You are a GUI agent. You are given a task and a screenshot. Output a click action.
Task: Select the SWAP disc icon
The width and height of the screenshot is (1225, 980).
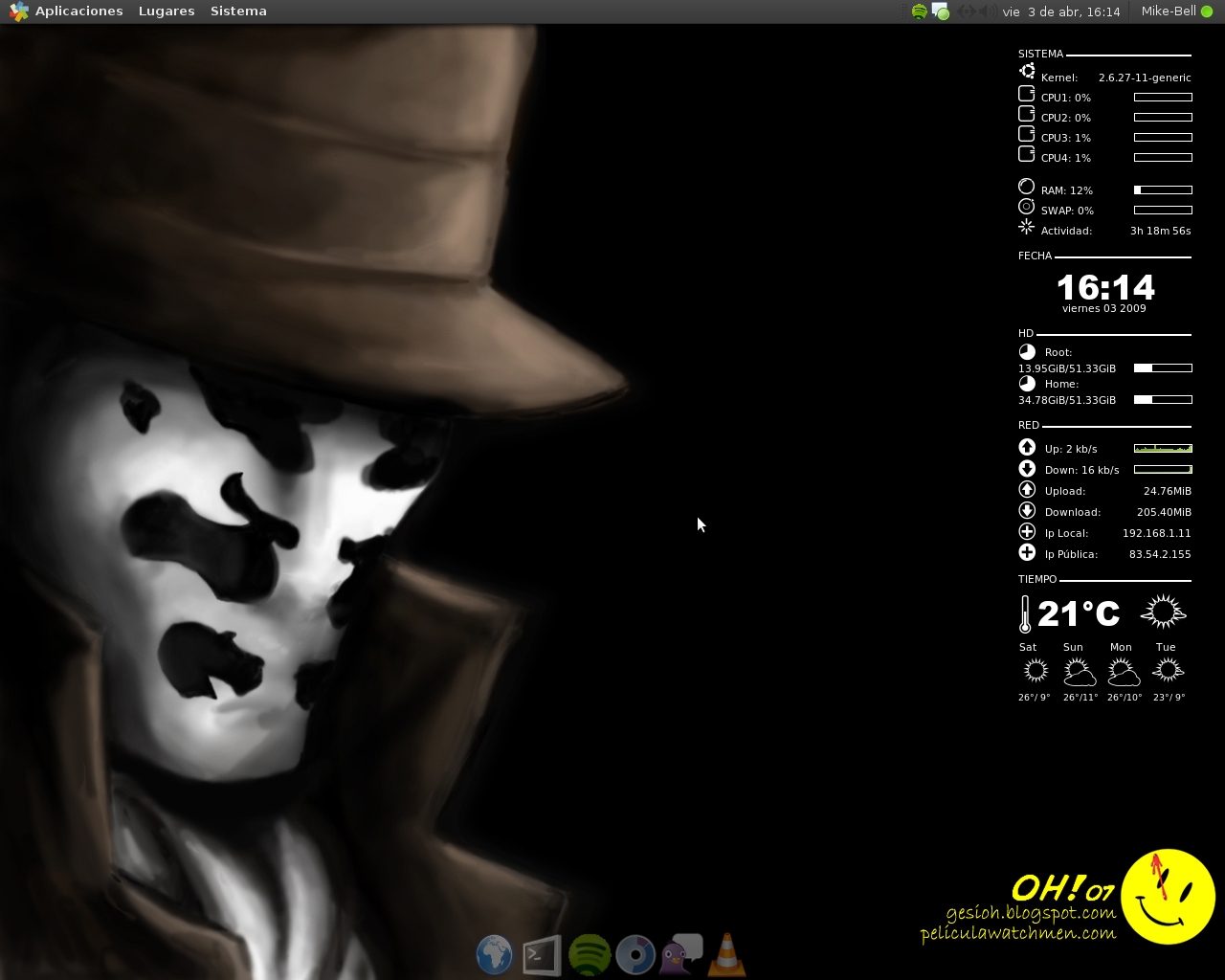coord(1027,207)
